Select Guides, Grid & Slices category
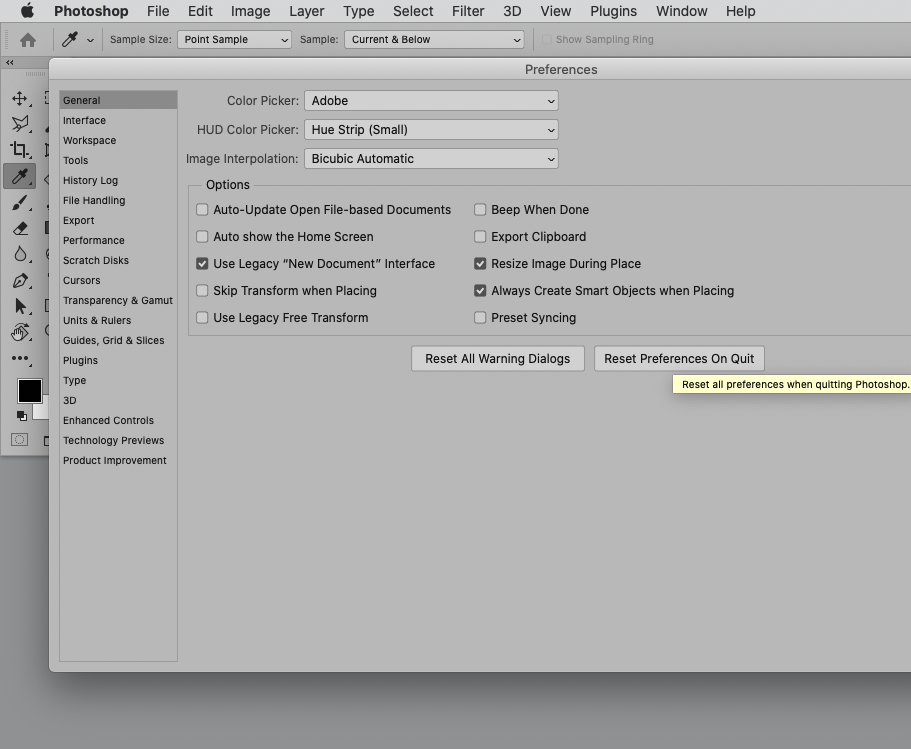 coord(119,341)
